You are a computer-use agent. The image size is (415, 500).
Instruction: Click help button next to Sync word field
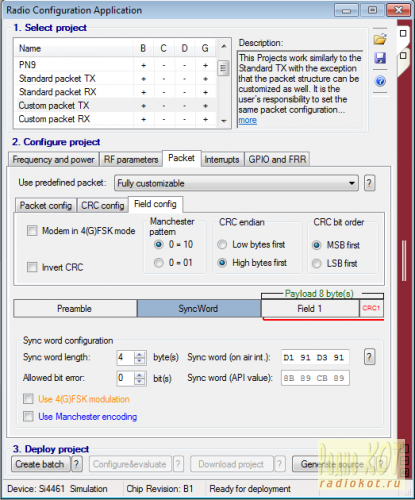369,357
